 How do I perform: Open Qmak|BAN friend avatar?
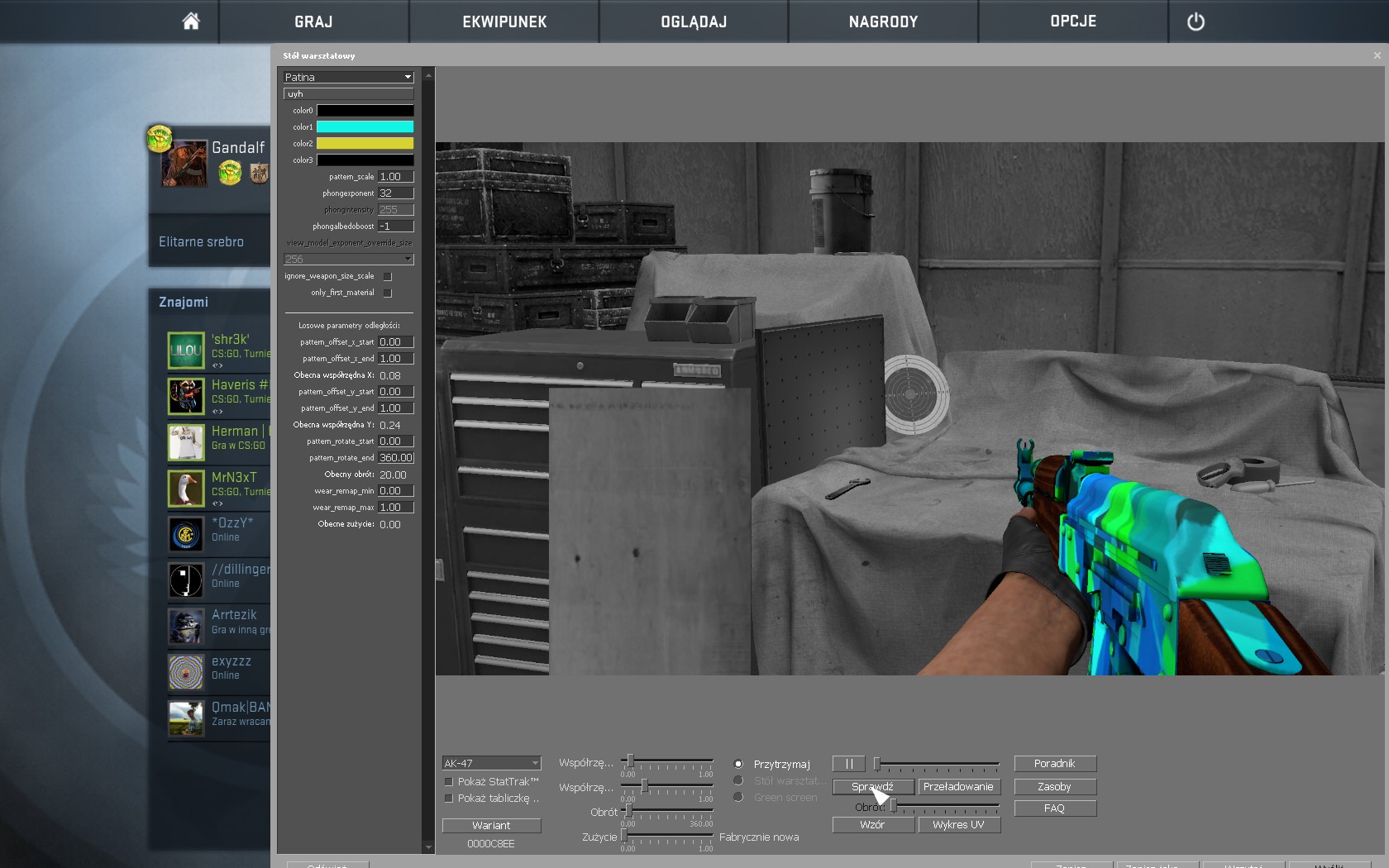[x=186, y=719]
